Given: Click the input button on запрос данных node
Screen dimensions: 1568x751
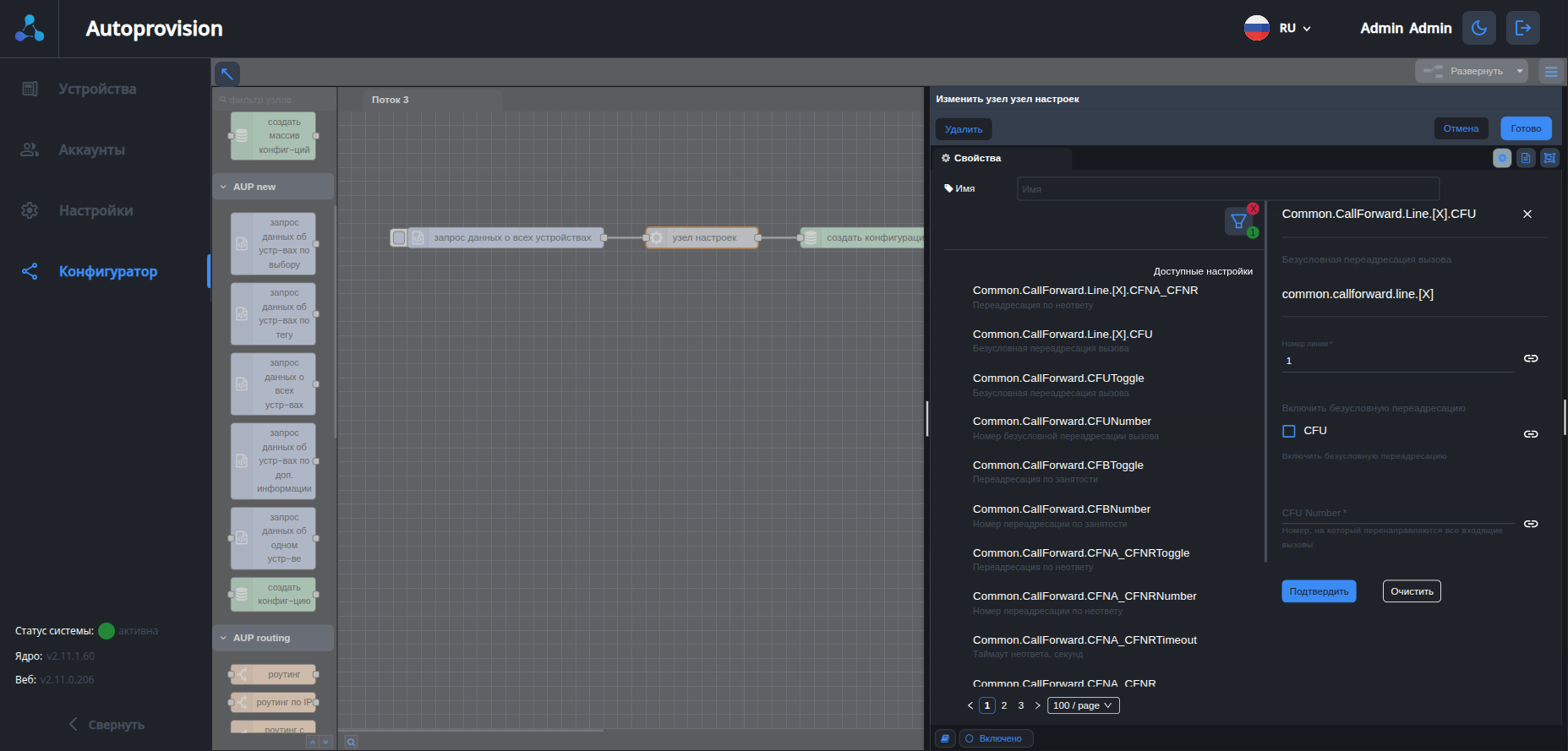Looking at the screenshot, I should 399,238.
